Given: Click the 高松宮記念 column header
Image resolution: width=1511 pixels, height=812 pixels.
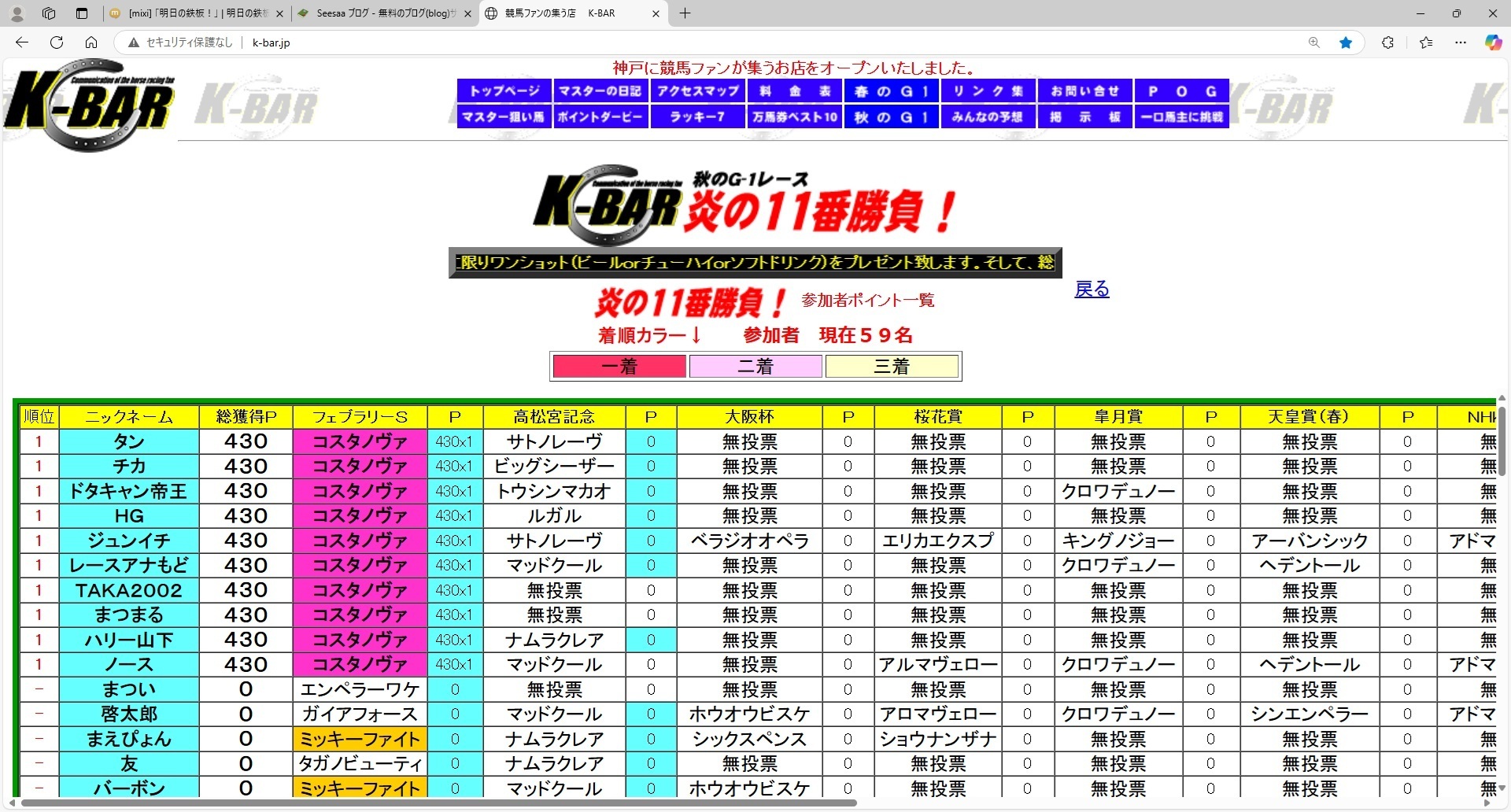Looking at the screenshot, I should pos(554,417).
